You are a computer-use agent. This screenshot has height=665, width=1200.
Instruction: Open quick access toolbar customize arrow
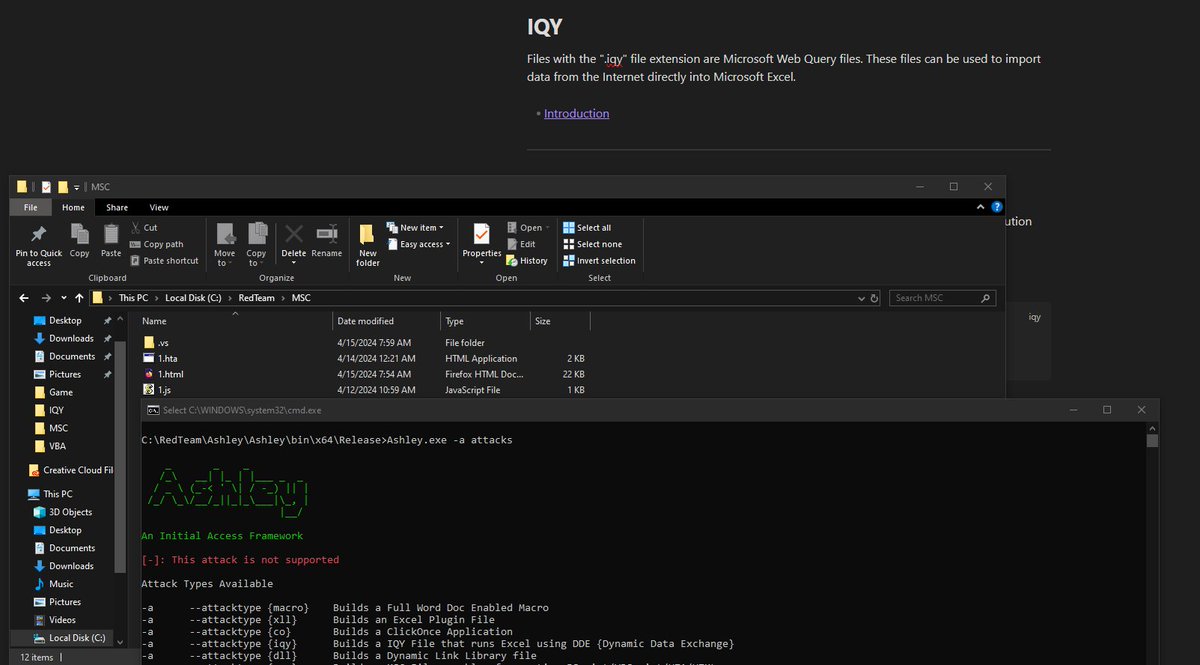tap(77, 187)
